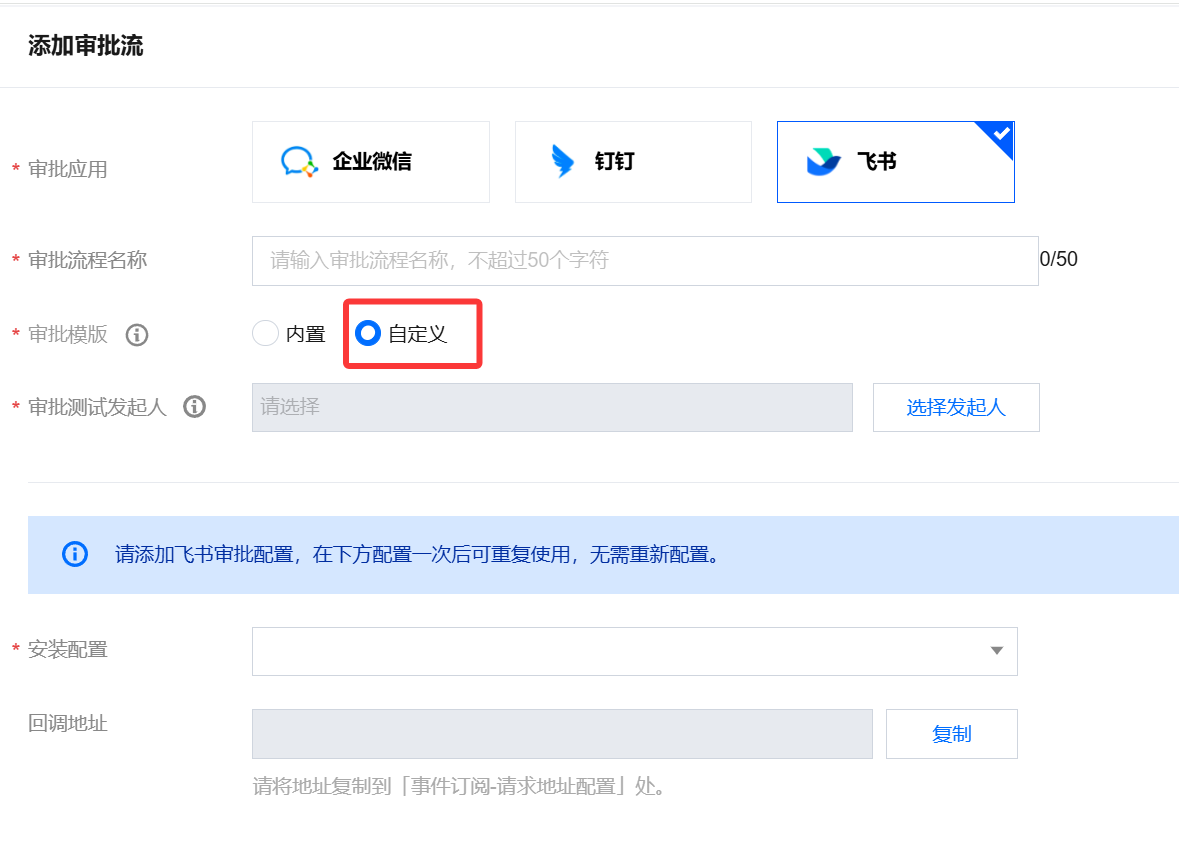The image size is (1179, 855).
Task: Click the 0/50 character counter
Action: [1059, 259]
